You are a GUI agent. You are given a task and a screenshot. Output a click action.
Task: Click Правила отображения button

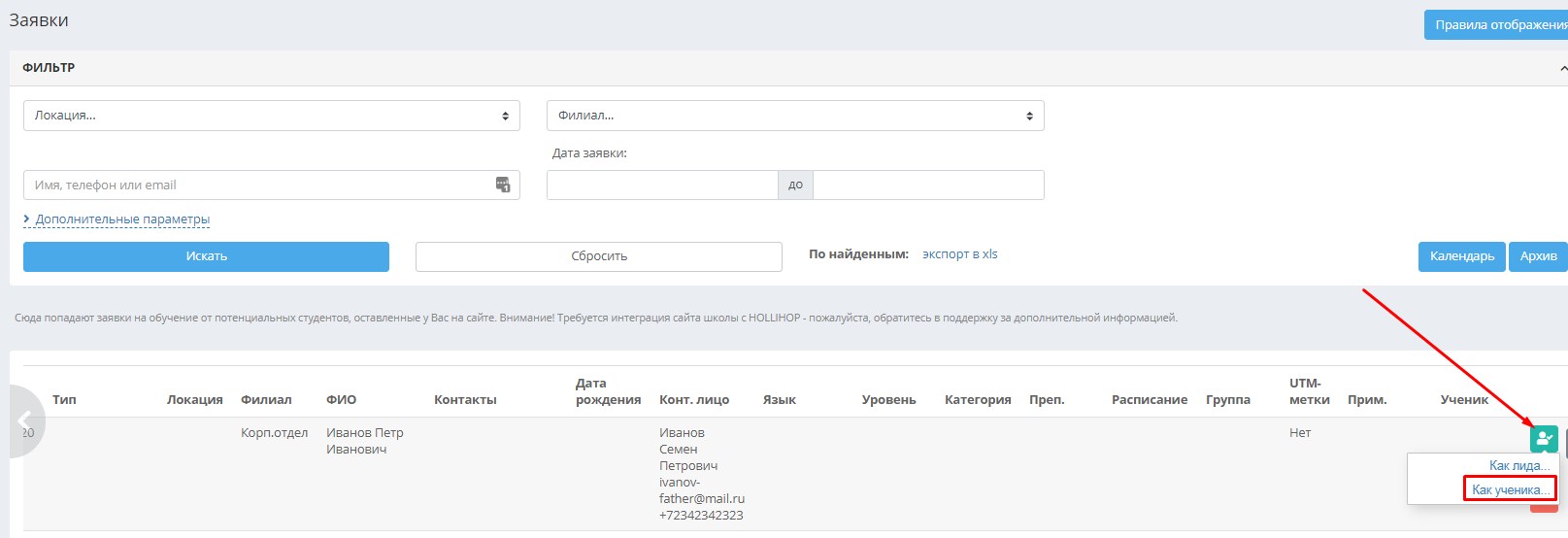tap(1496, 25)
